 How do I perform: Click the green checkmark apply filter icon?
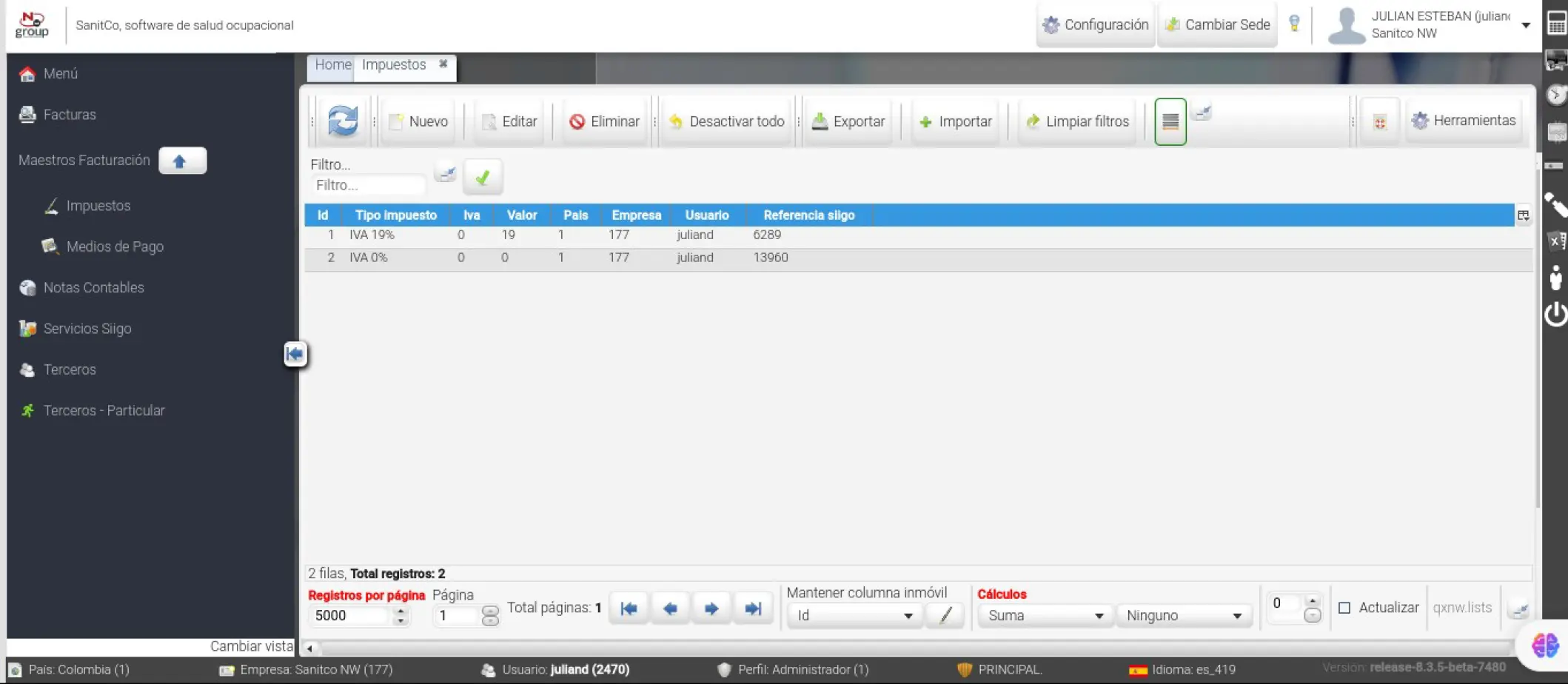point(483,177)
